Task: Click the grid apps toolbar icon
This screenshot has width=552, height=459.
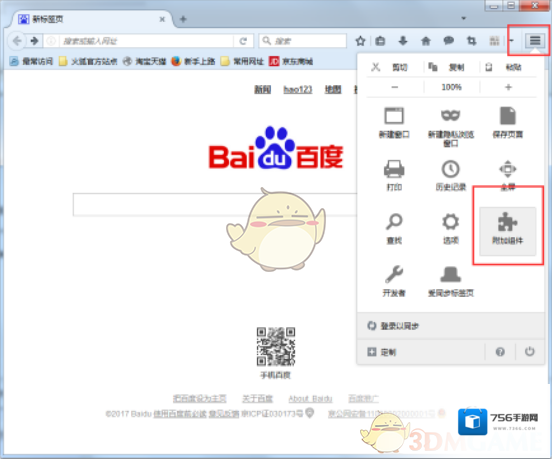Action: click(x=494, y=41)
